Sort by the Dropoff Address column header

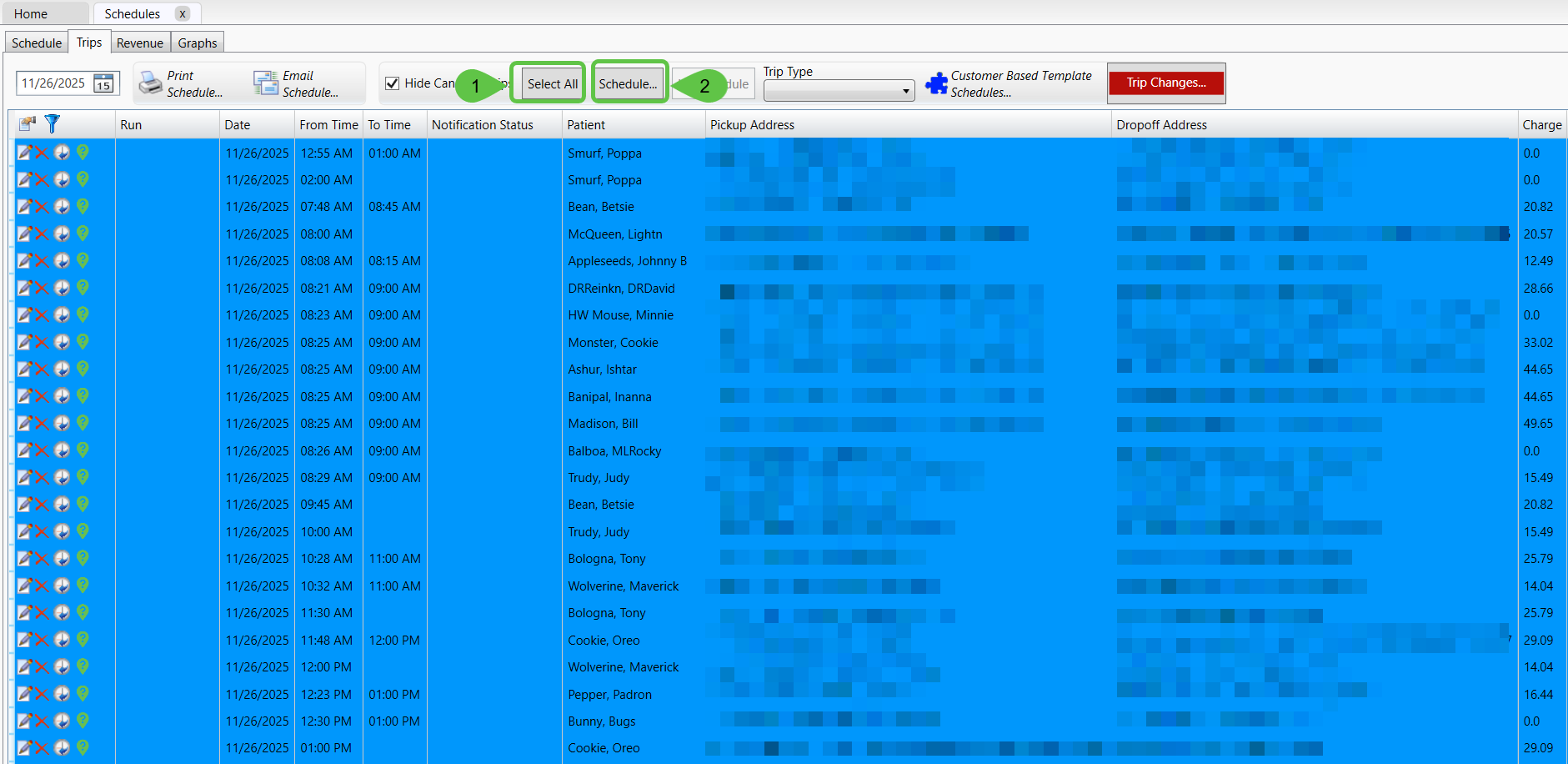coord(1315,124)
